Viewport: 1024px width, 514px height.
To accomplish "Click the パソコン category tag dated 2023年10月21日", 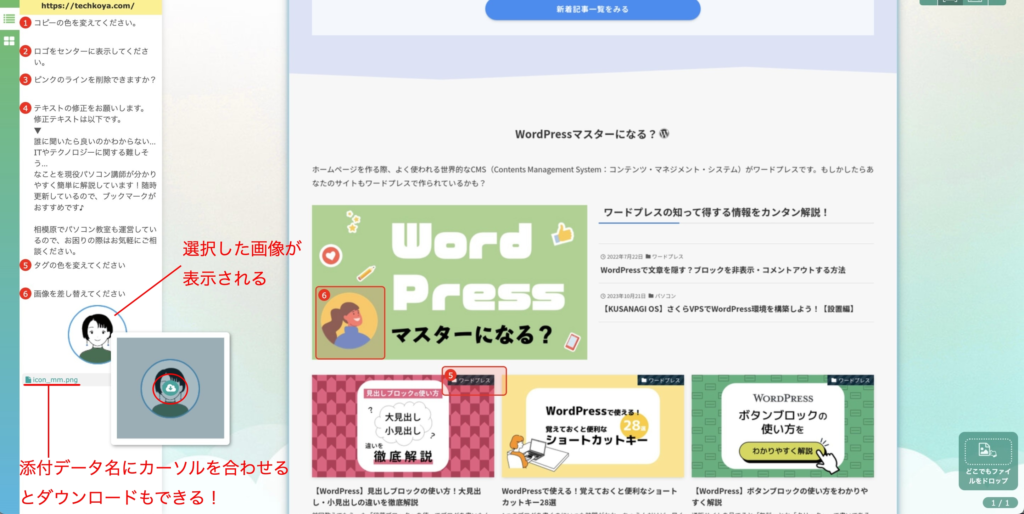I will (662, 296).
